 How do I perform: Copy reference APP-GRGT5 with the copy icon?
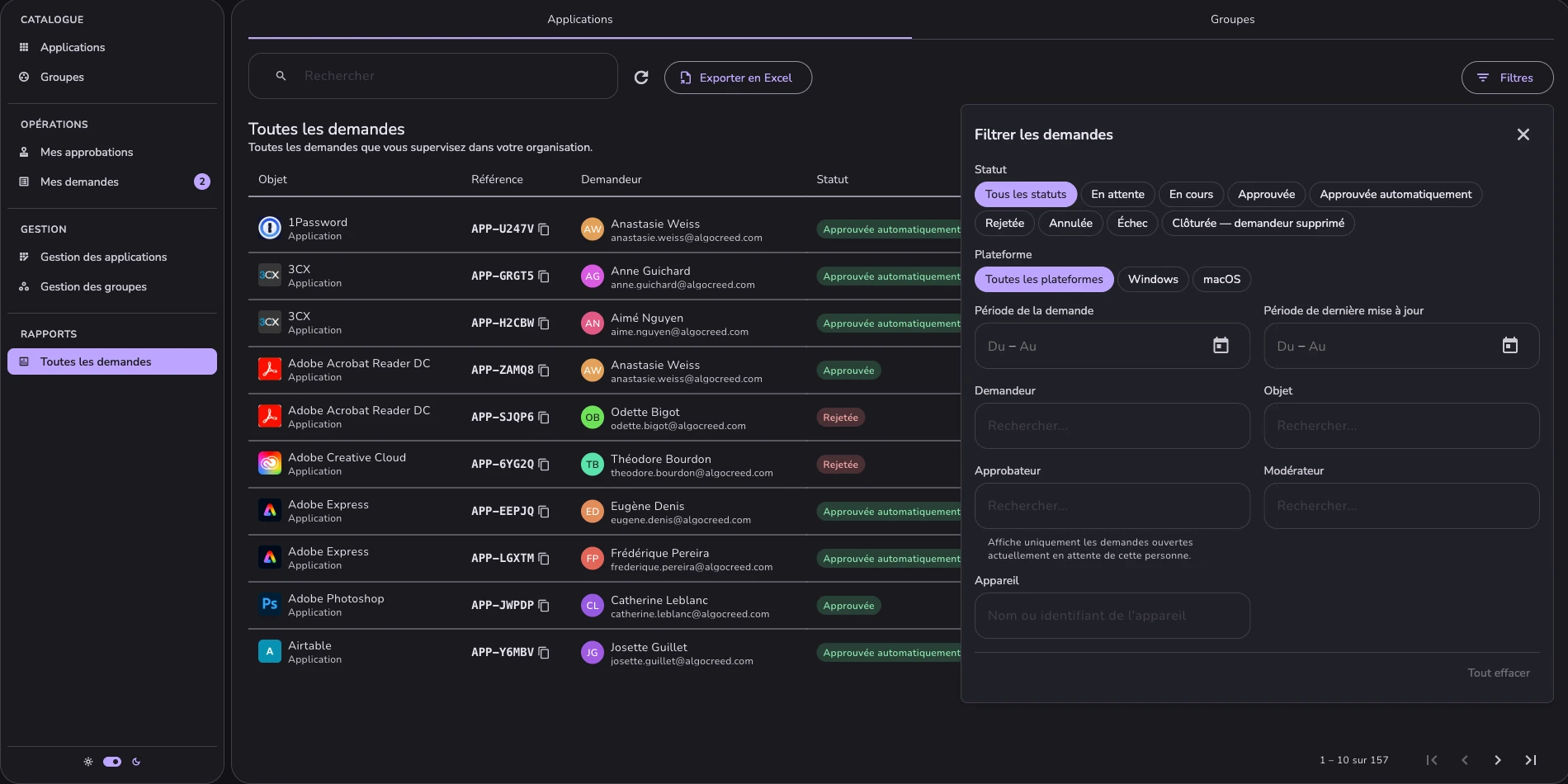pyautogui.click(x=544, y=276)
